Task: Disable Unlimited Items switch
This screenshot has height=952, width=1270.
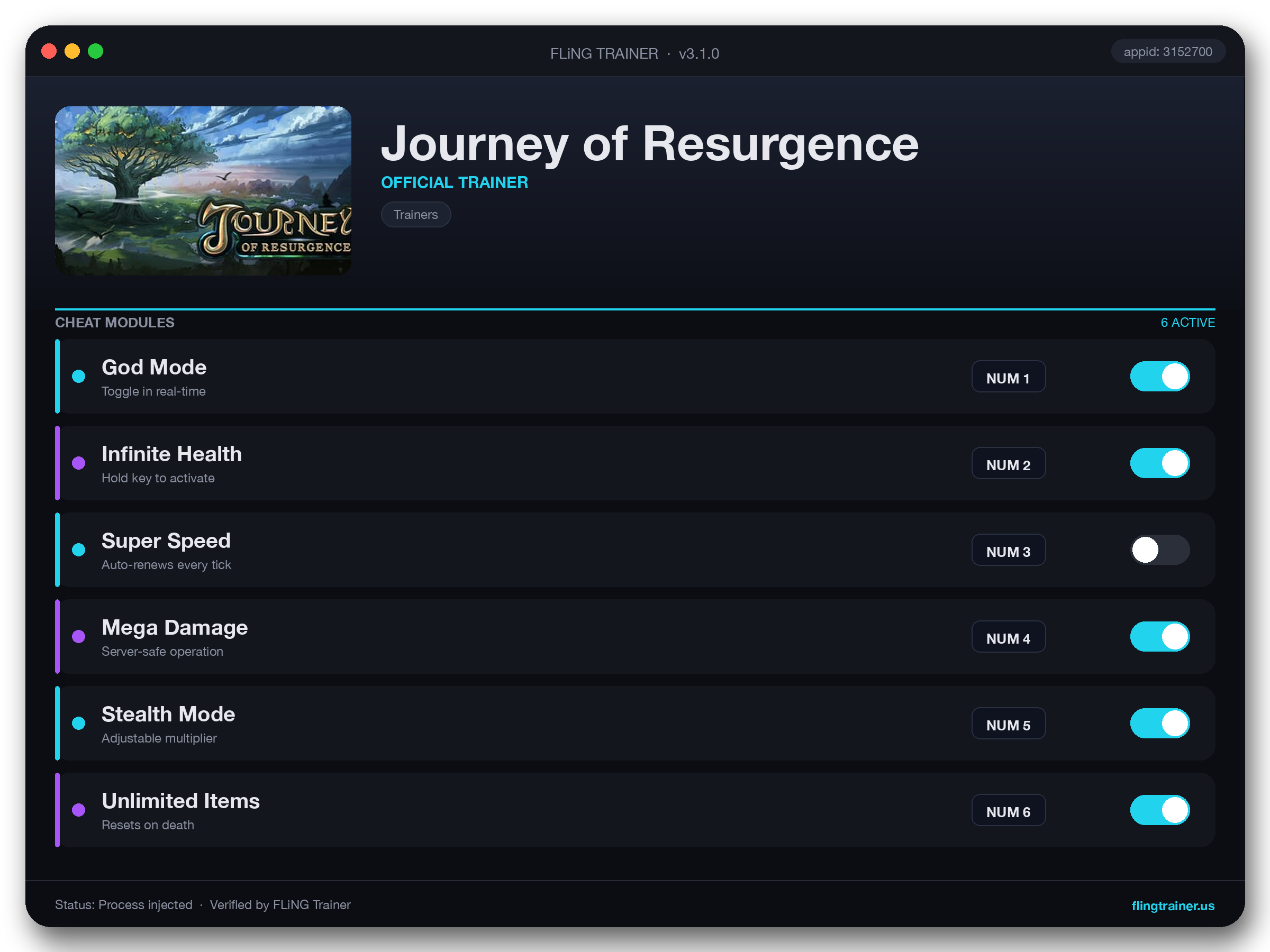Action: (1160, 810)
